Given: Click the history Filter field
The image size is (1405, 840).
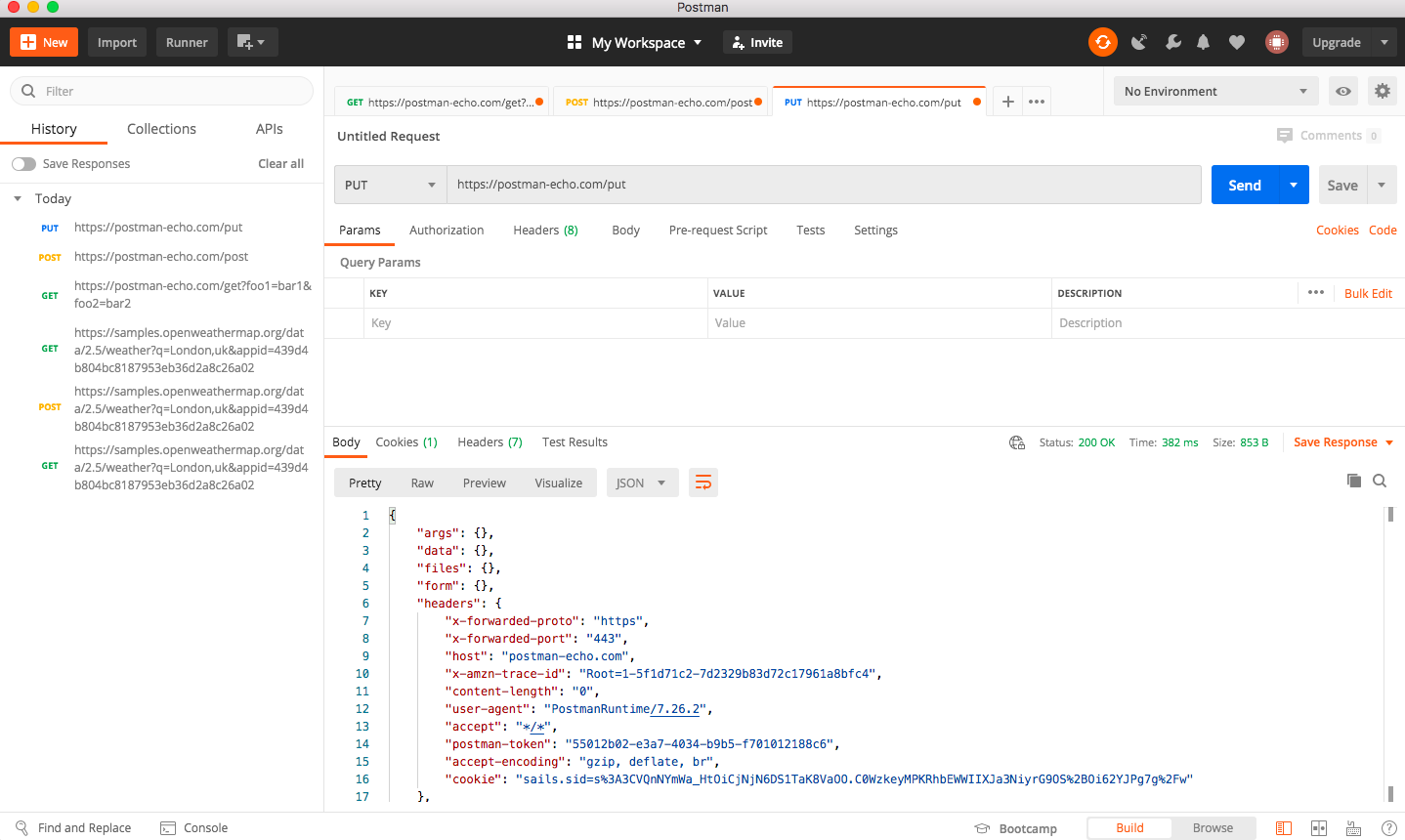Looking at the screenshot, I should click(161, 91).
